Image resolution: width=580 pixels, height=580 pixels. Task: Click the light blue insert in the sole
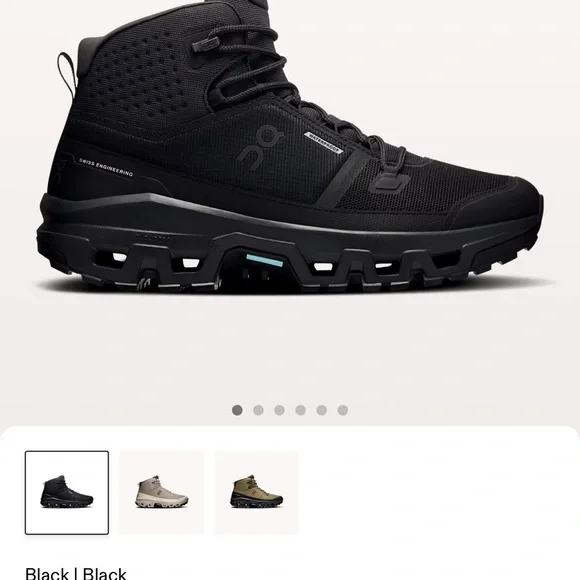click(264, 261)
